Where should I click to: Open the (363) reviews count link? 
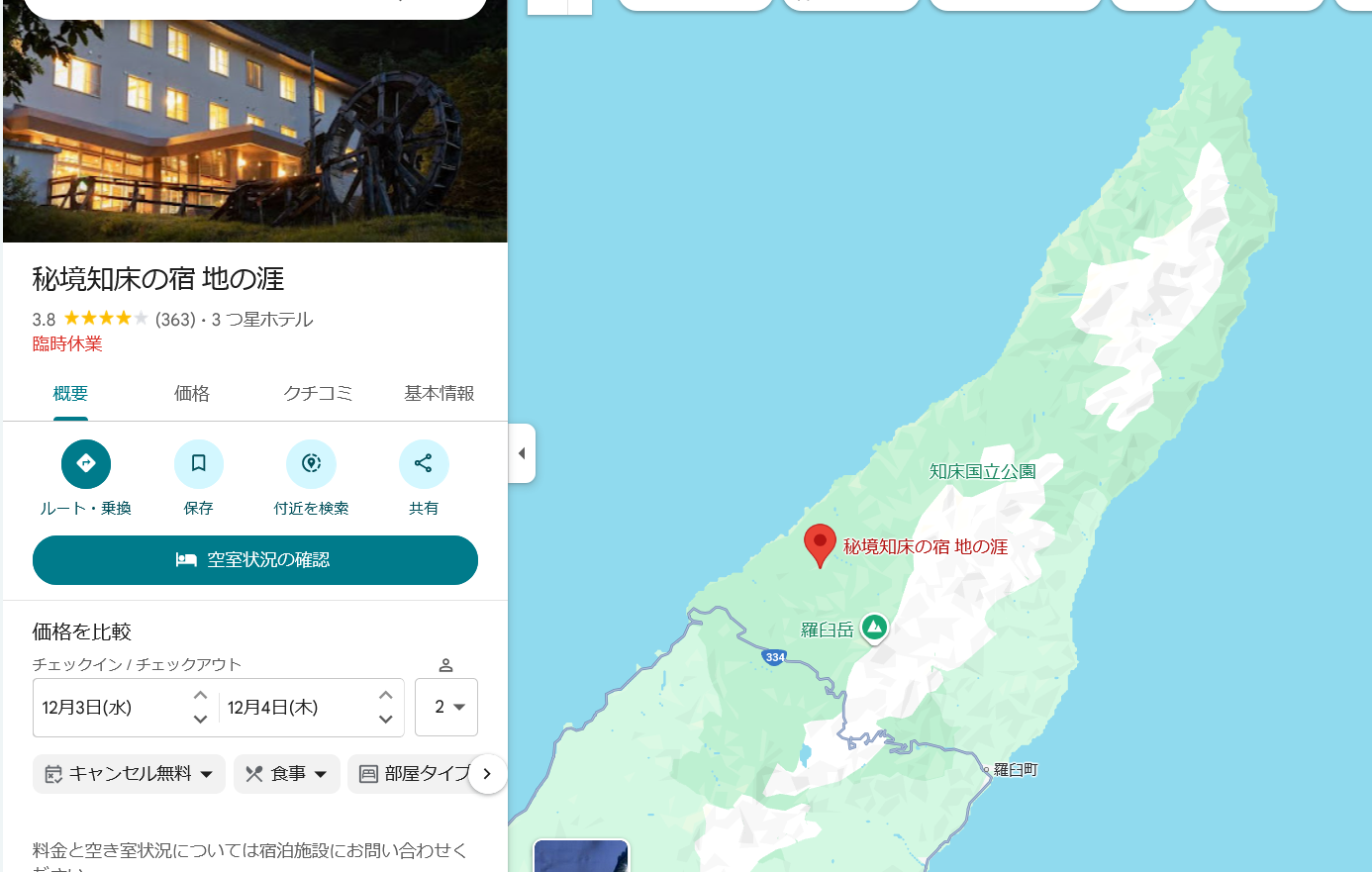click(175, 320)
